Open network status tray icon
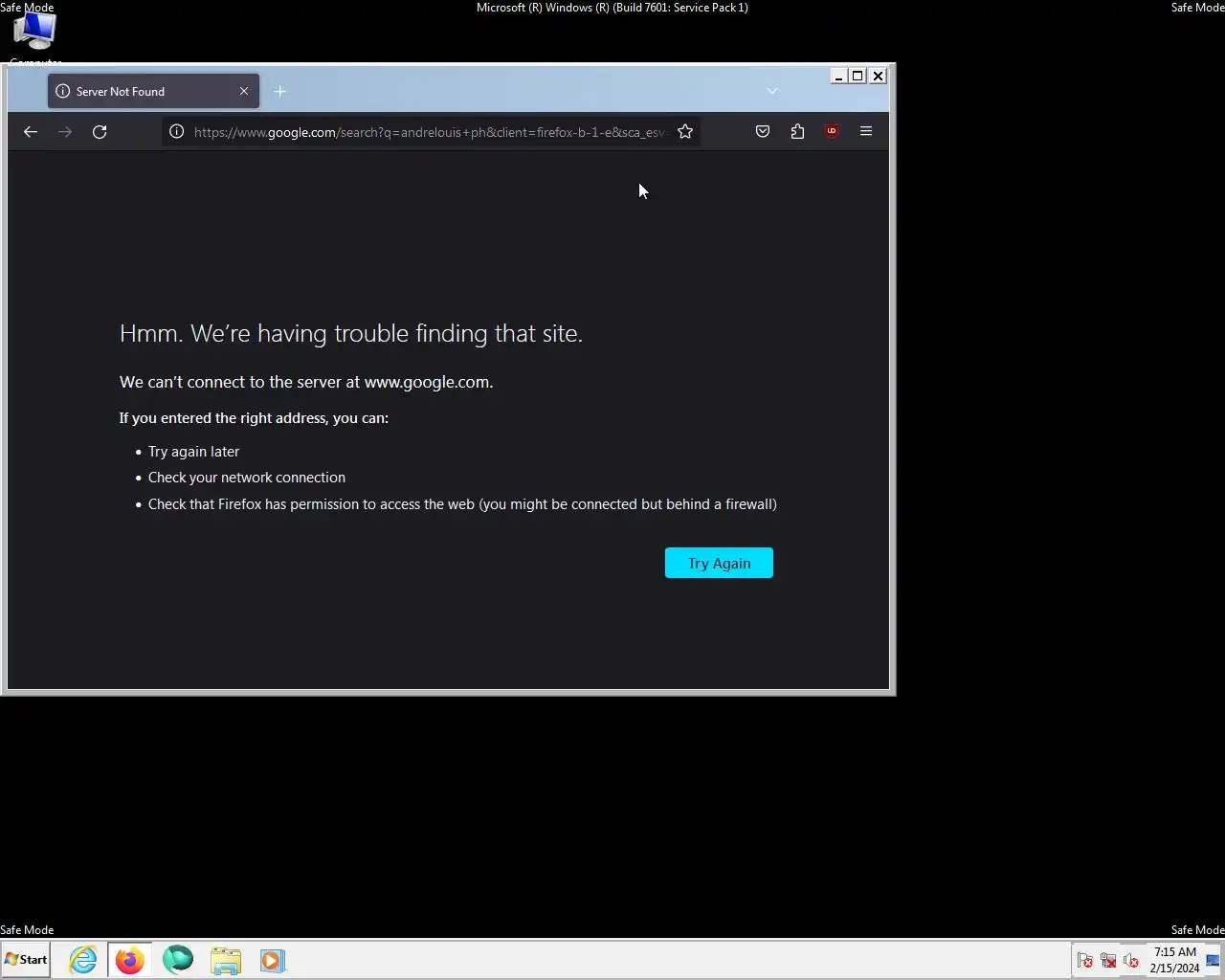1225x980 pixels. tap(1108, 961)
